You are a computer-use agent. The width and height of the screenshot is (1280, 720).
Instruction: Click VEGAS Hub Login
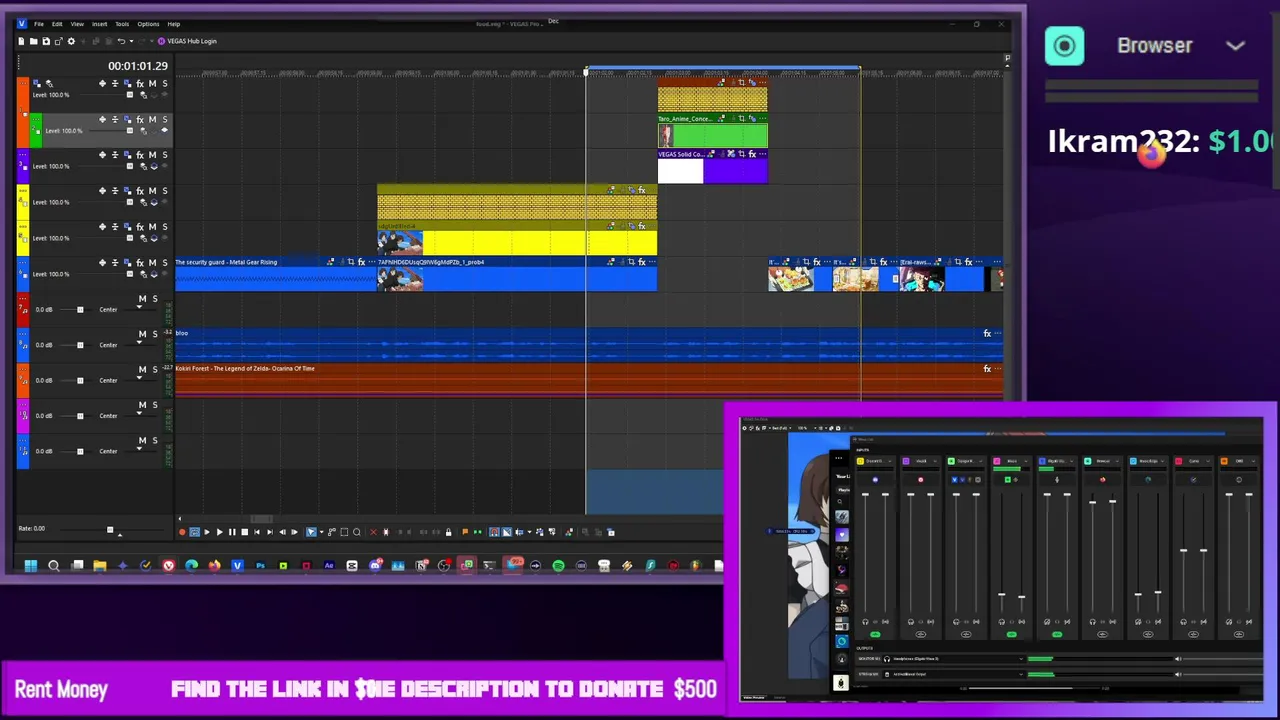pos(187,41)
